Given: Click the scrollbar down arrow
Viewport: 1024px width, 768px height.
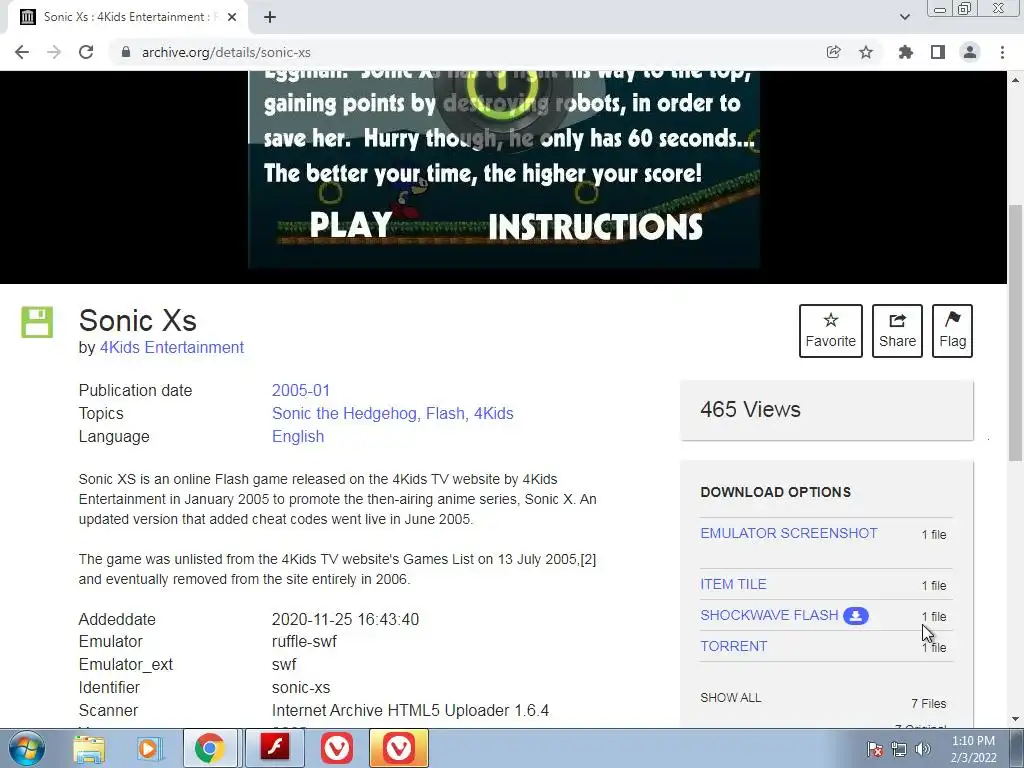Looking at the screenshot, I should (x=1016, y=719).
